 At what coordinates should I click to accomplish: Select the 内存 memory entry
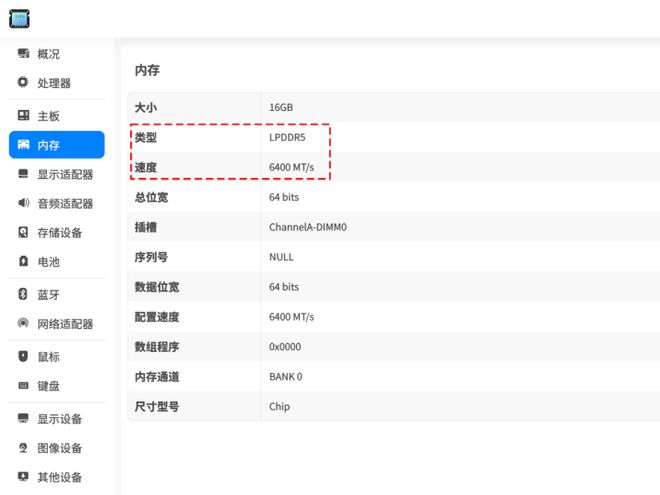click(56, 145)
